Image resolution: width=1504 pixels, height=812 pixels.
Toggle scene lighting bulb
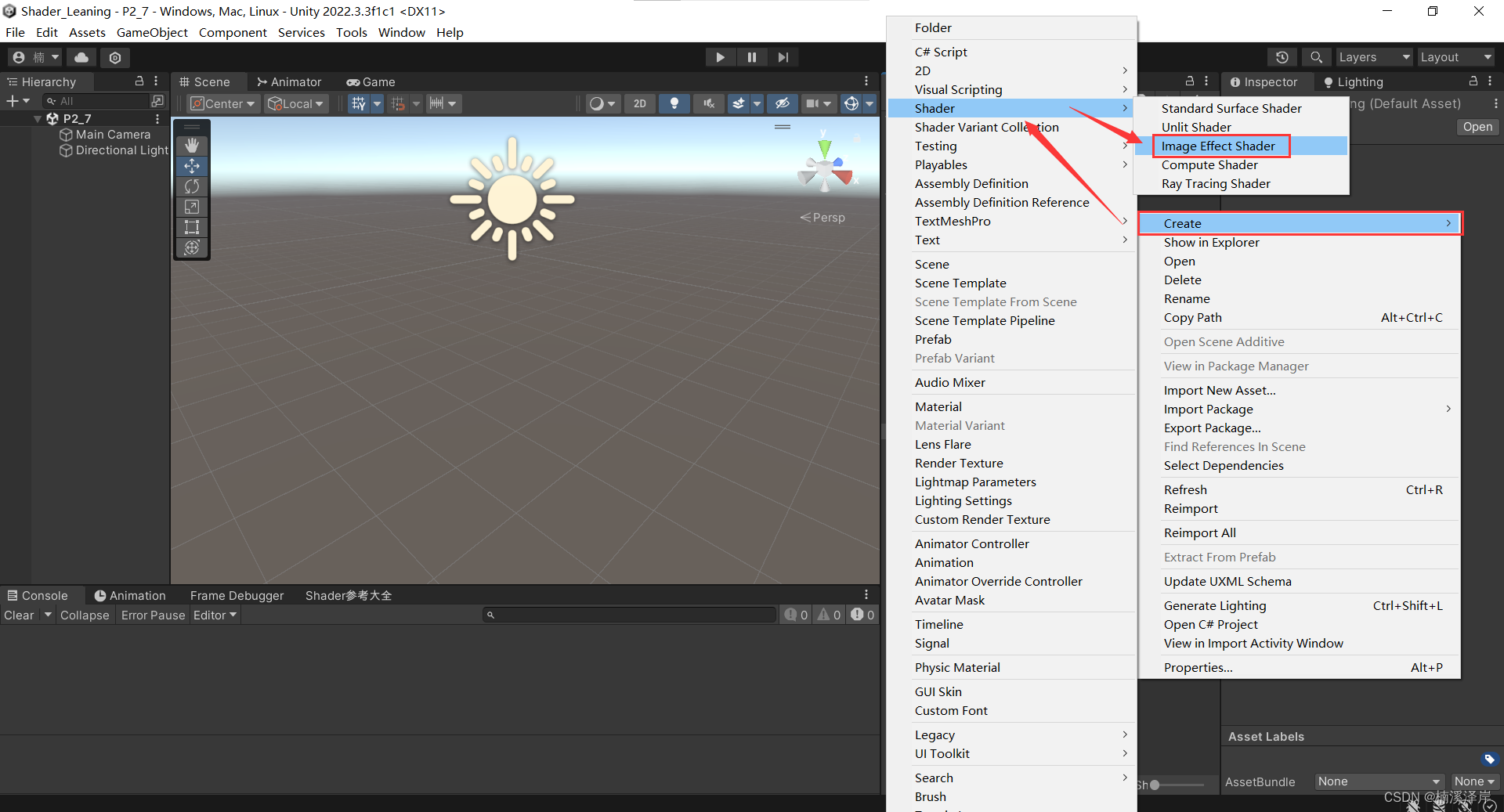(x=674, y=103)
